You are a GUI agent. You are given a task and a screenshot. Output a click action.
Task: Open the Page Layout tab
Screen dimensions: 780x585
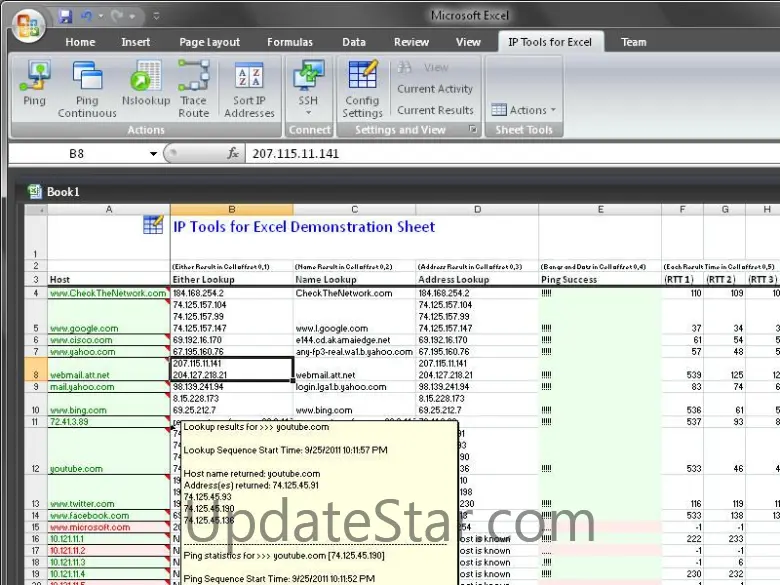tap(209, 42)
